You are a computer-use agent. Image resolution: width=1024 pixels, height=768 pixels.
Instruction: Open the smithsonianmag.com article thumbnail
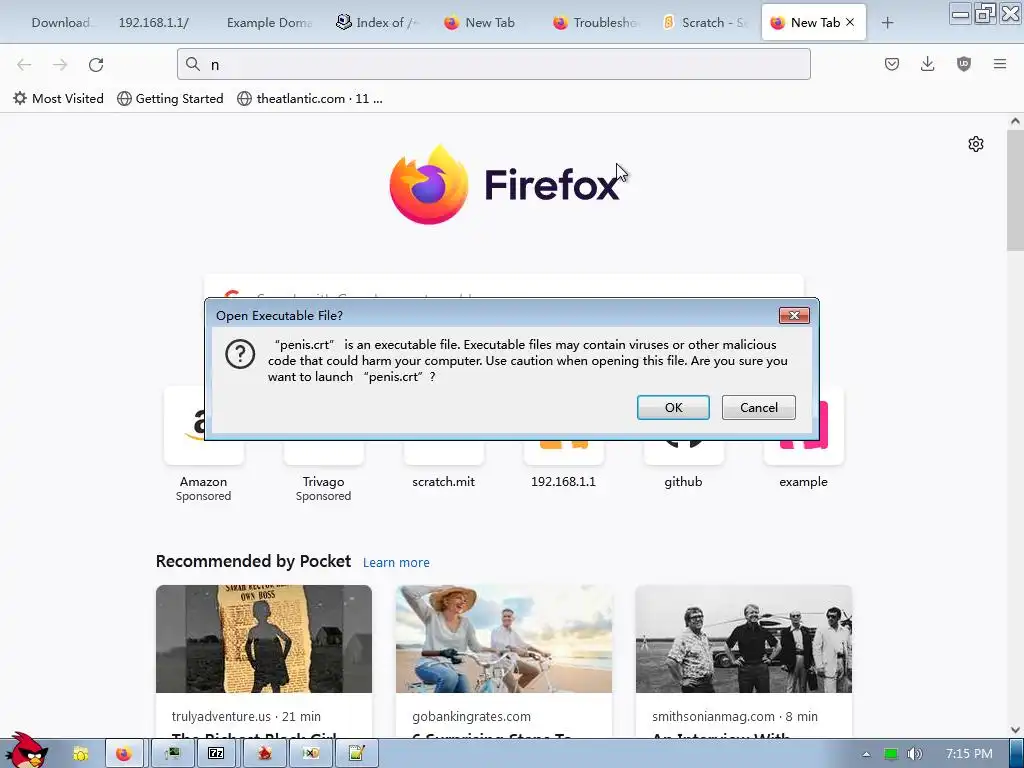click(x=744, y=639)
